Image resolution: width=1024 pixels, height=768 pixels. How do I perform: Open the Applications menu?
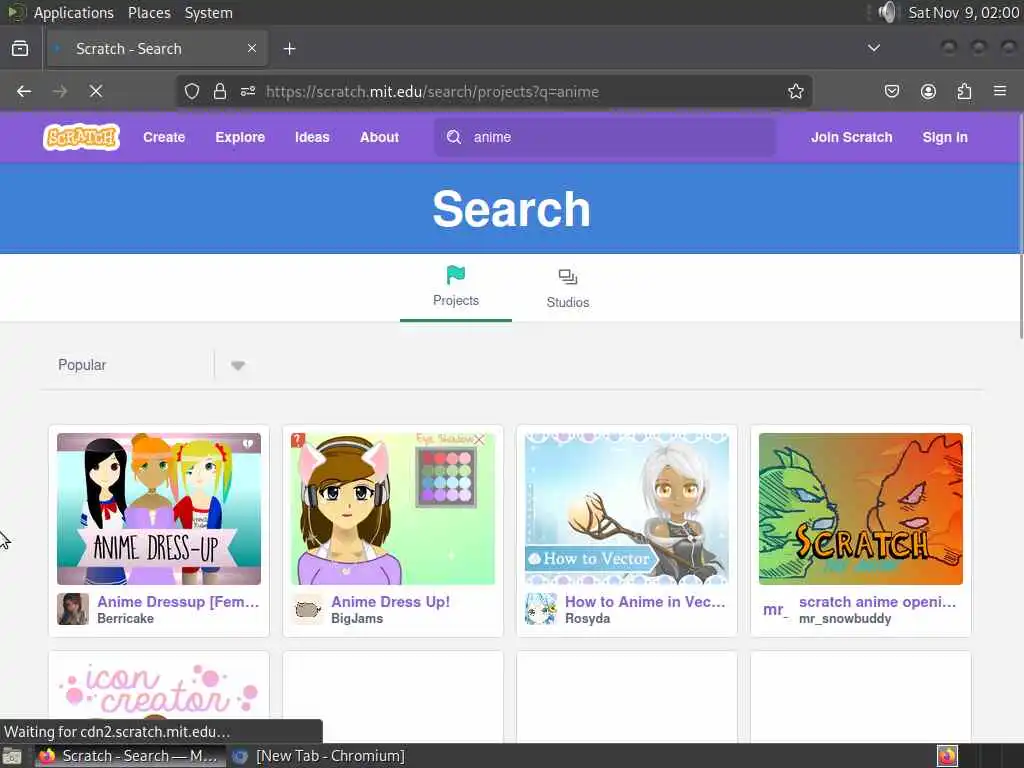click(73, 12)
